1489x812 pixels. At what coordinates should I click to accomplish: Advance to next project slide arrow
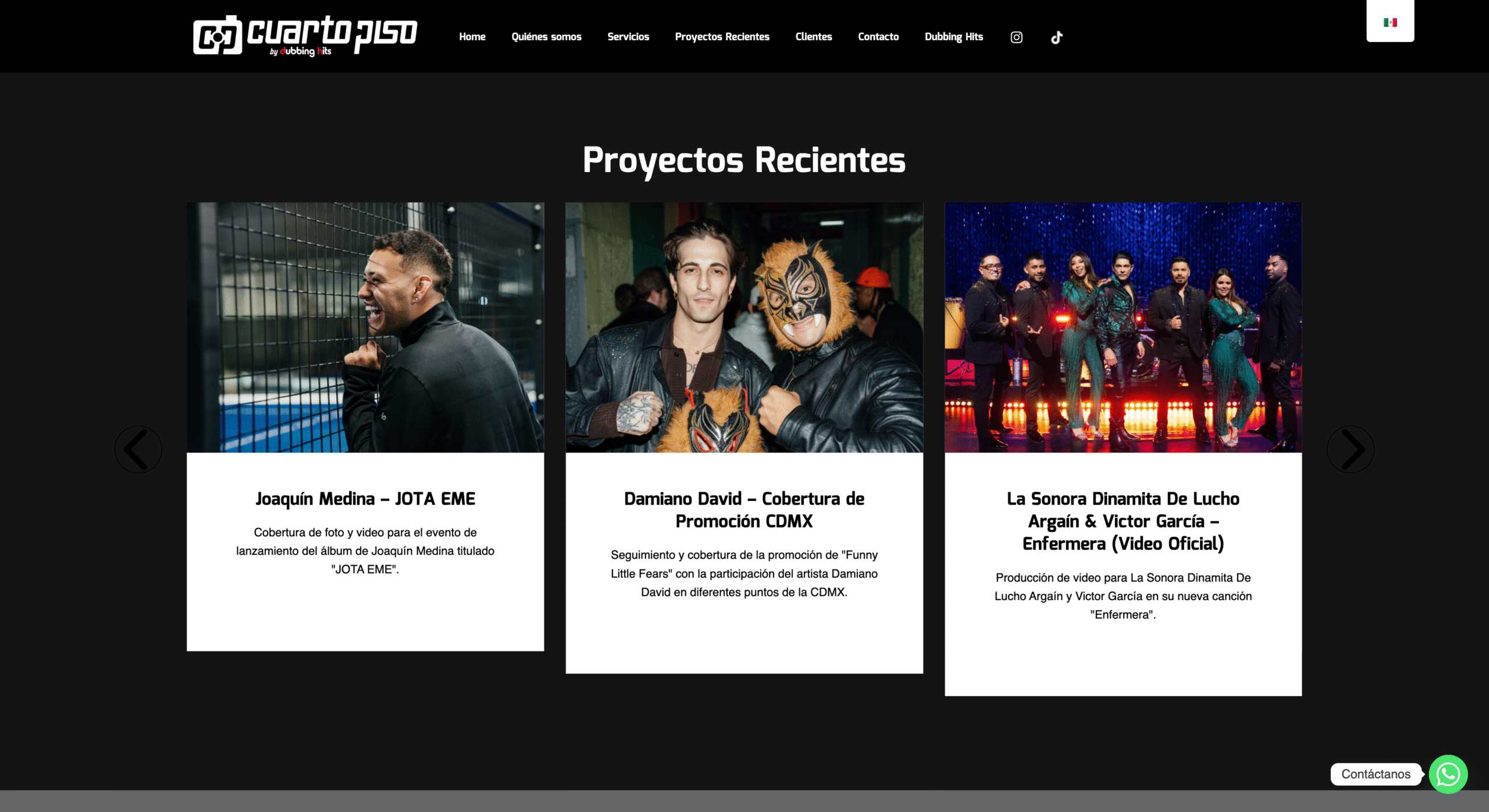click(x=1351, y=449)
